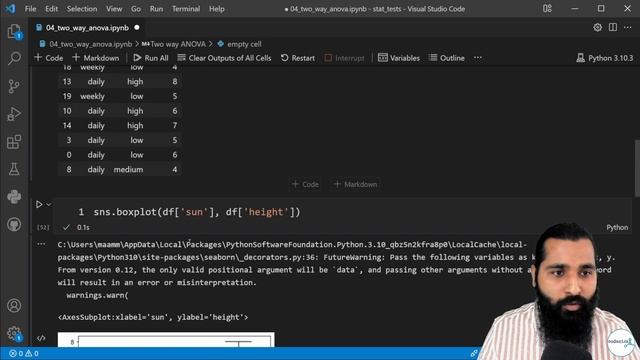This screenshot has height=360, width=640.
Task: Open the Help menu
Action: pyautogui.click(x=217, y=9)
